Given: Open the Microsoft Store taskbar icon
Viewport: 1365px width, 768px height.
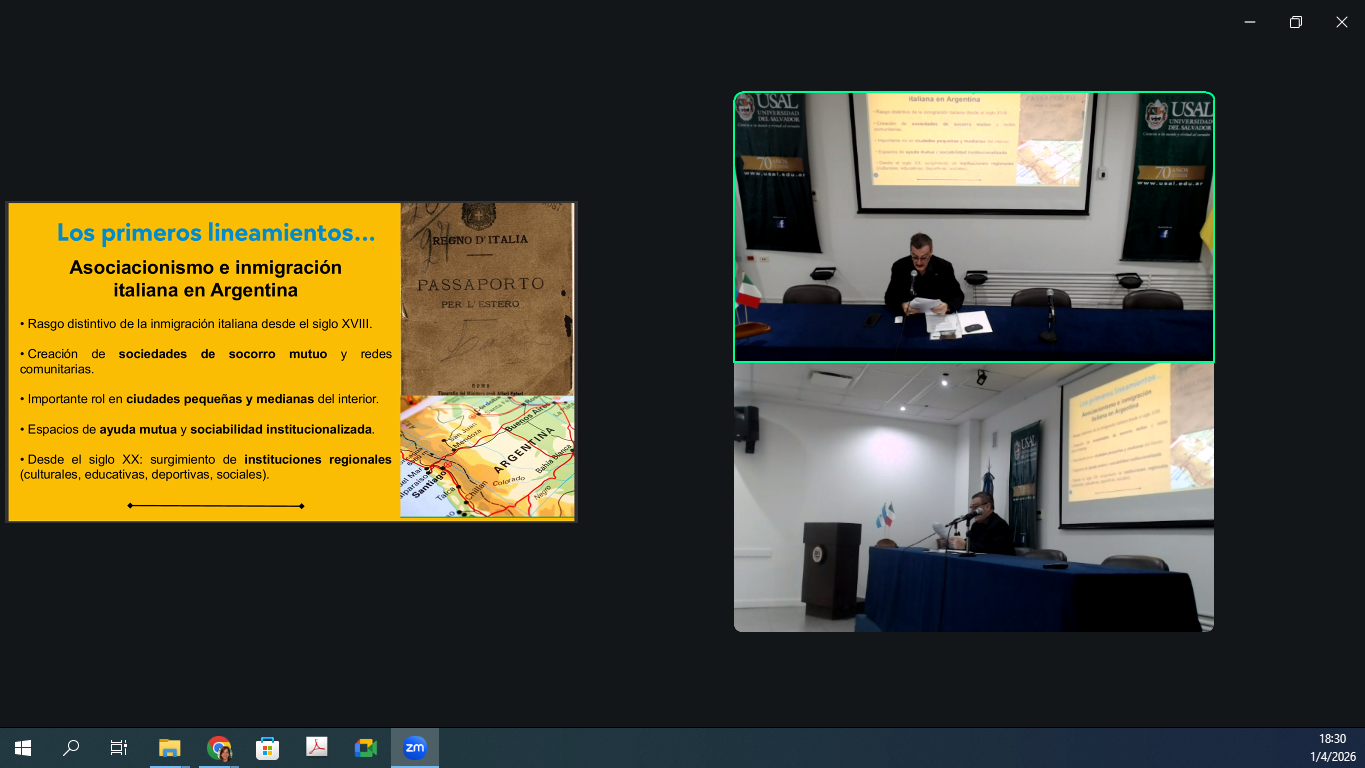Looking at the screenshot, I should pos(267,748).
